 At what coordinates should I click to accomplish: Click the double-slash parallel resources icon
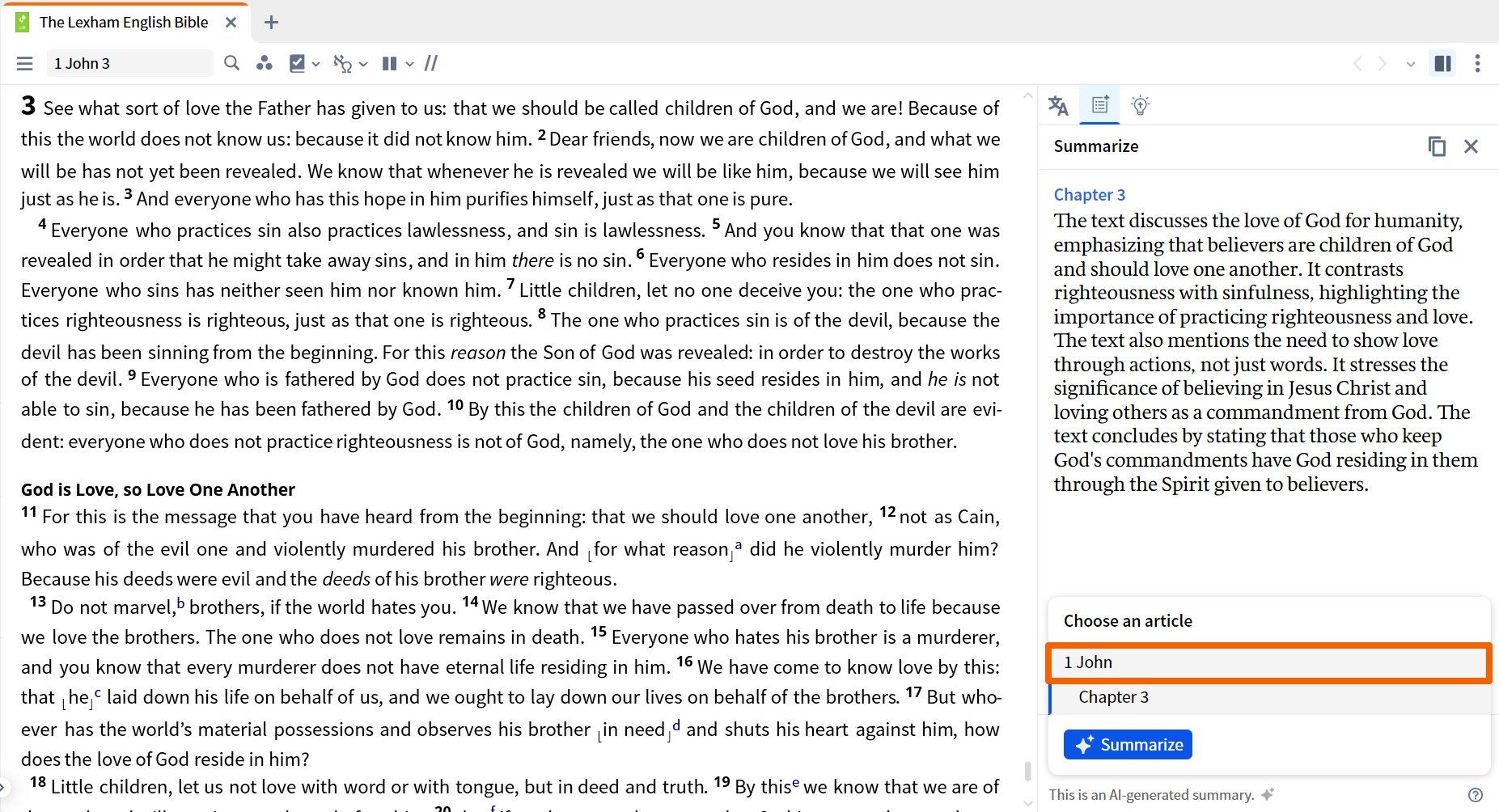(x=431, y=63)
